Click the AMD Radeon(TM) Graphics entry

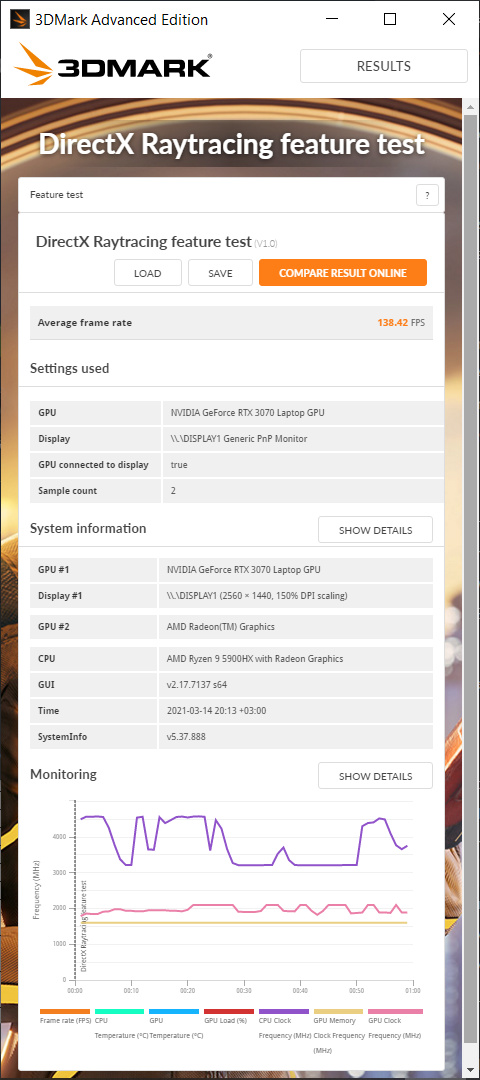pos(220,627)
